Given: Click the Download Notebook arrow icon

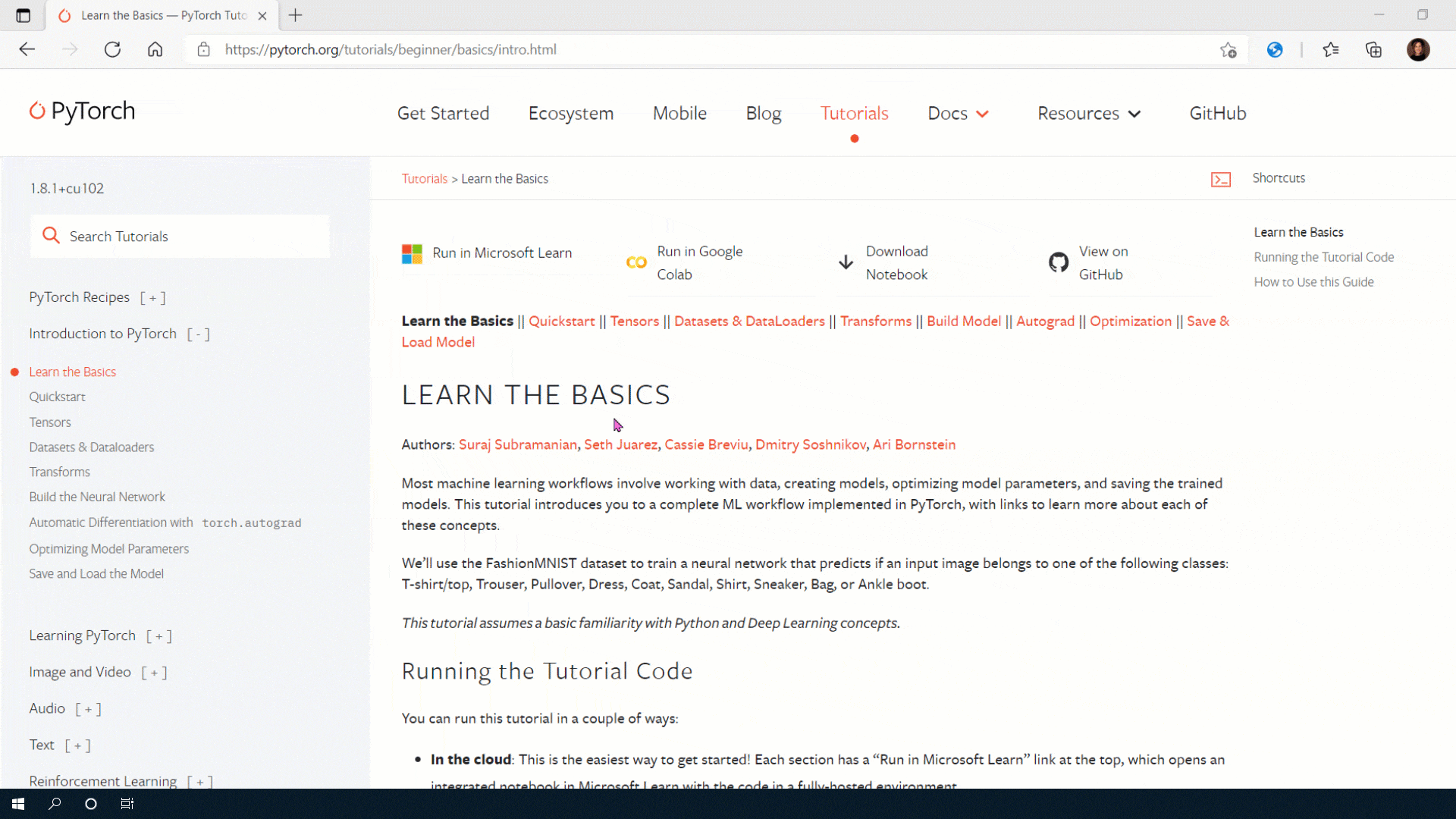Looking at the screenshot, I should (x=846, y=262).
